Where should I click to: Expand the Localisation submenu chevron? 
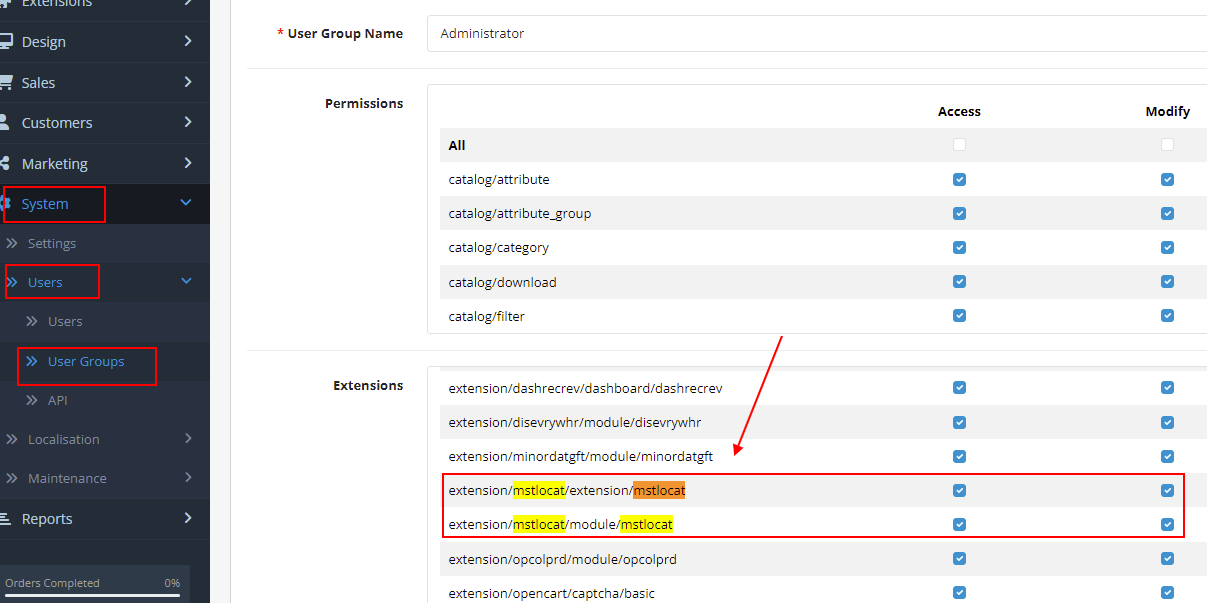pyautogui.click(x=188, y=438)
